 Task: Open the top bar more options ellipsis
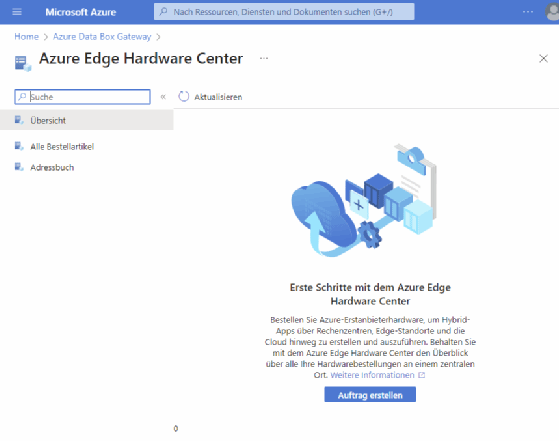coord(528,12)
